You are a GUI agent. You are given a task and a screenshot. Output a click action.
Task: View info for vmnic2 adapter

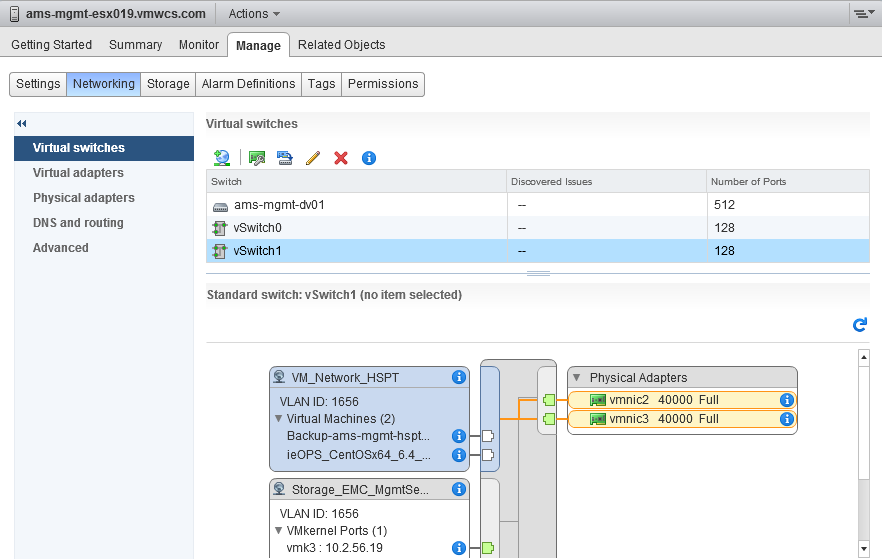787,400
